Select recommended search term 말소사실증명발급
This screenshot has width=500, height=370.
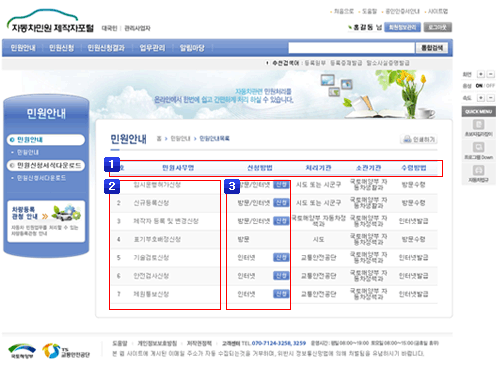click(x=388, y=63)
